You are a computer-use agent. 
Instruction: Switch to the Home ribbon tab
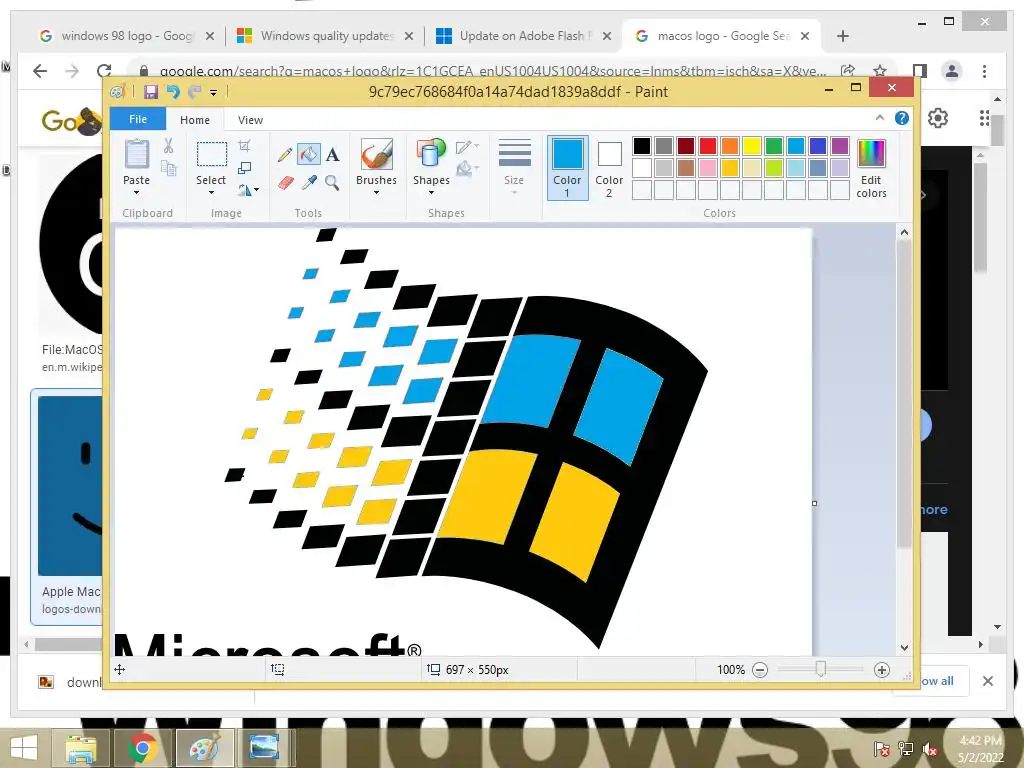(x=195, y=120)
